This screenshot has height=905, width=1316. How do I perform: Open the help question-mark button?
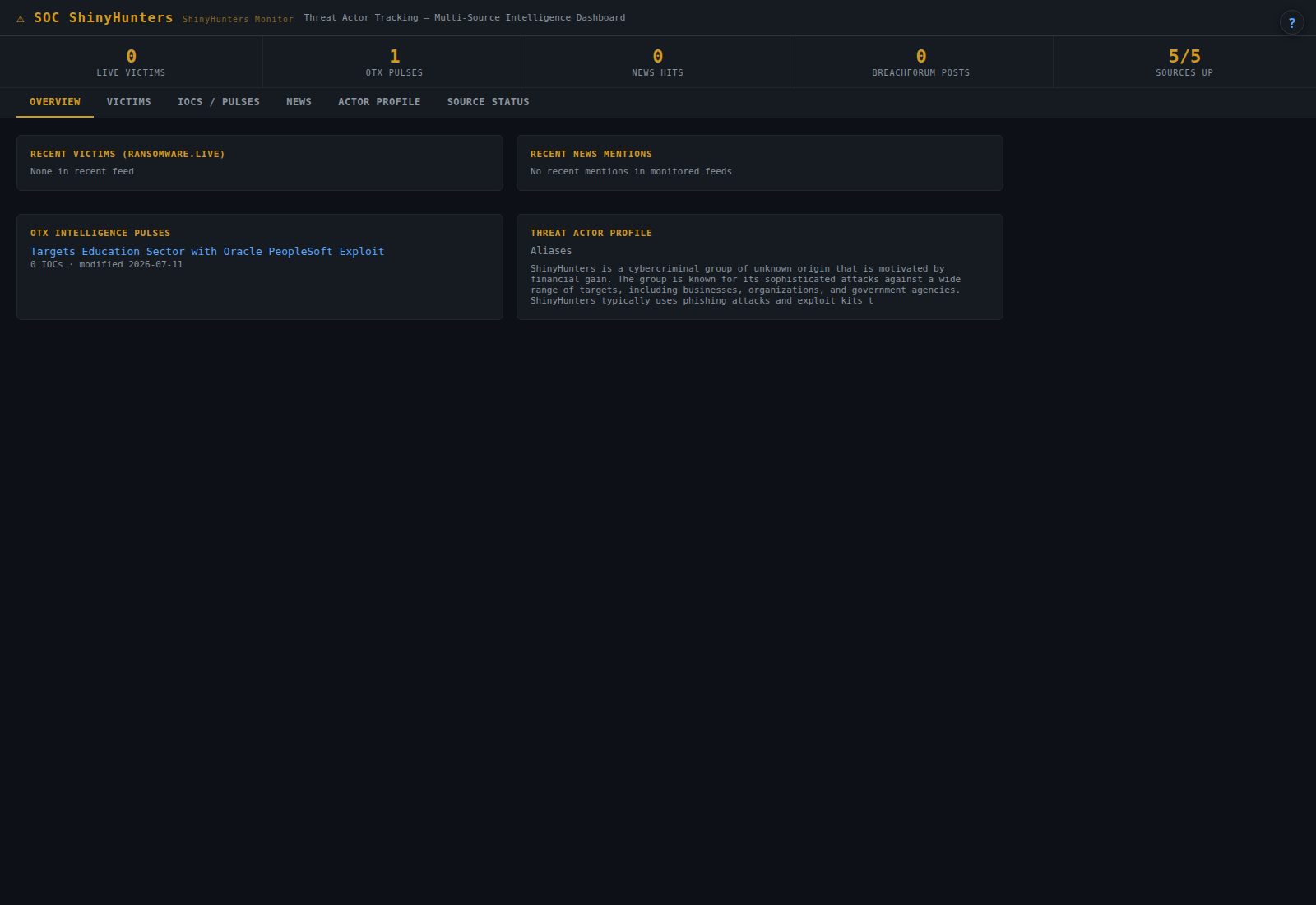[x=1291, y=22]
